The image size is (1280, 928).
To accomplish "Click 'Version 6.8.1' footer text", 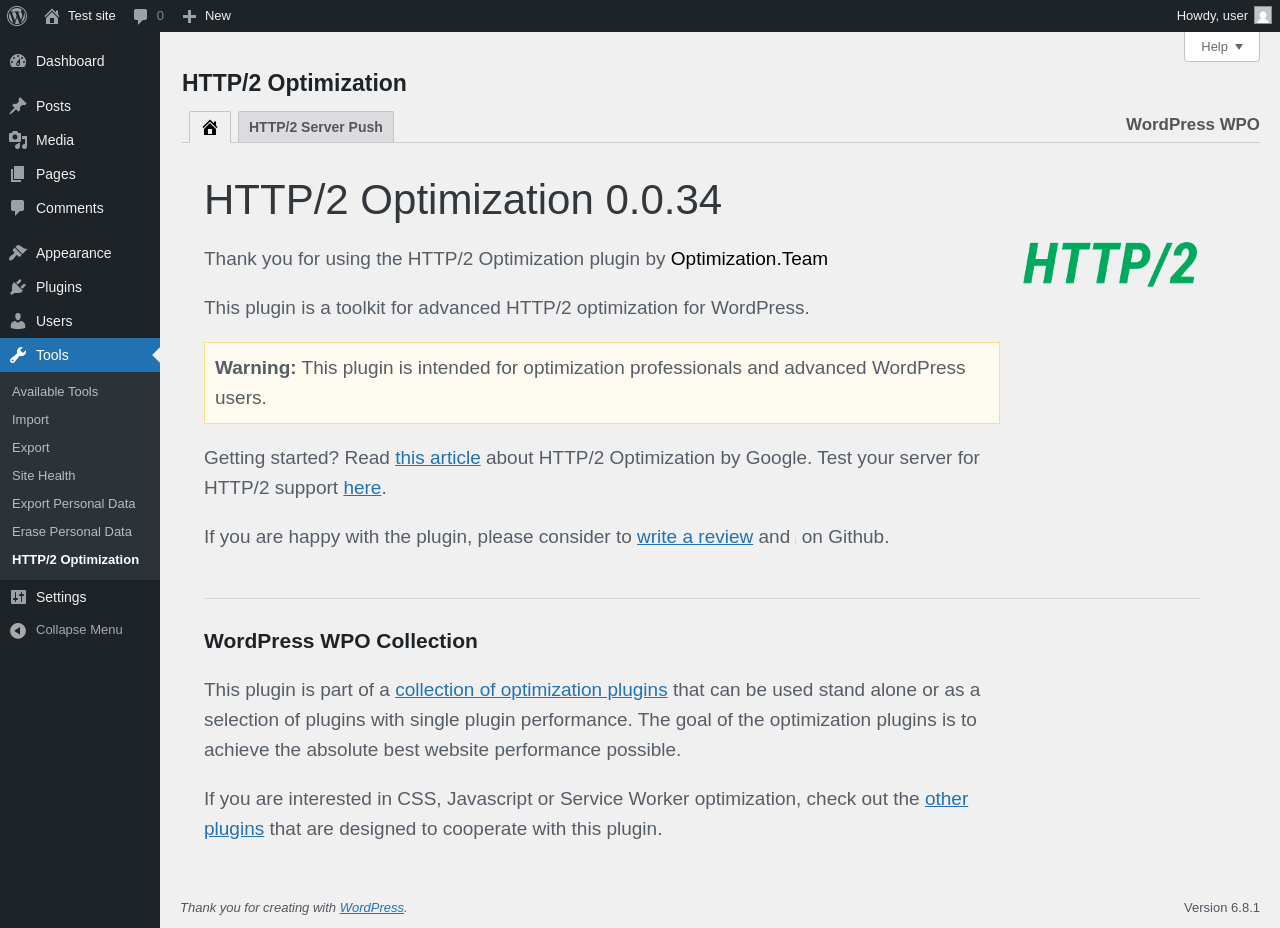I will click(1222, 908).
